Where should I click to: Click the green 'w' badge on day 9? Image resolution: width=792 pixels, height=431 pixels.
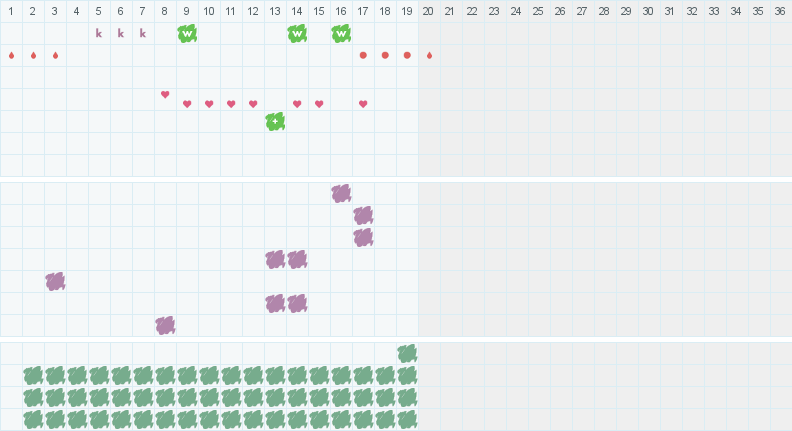pos(187,33)
